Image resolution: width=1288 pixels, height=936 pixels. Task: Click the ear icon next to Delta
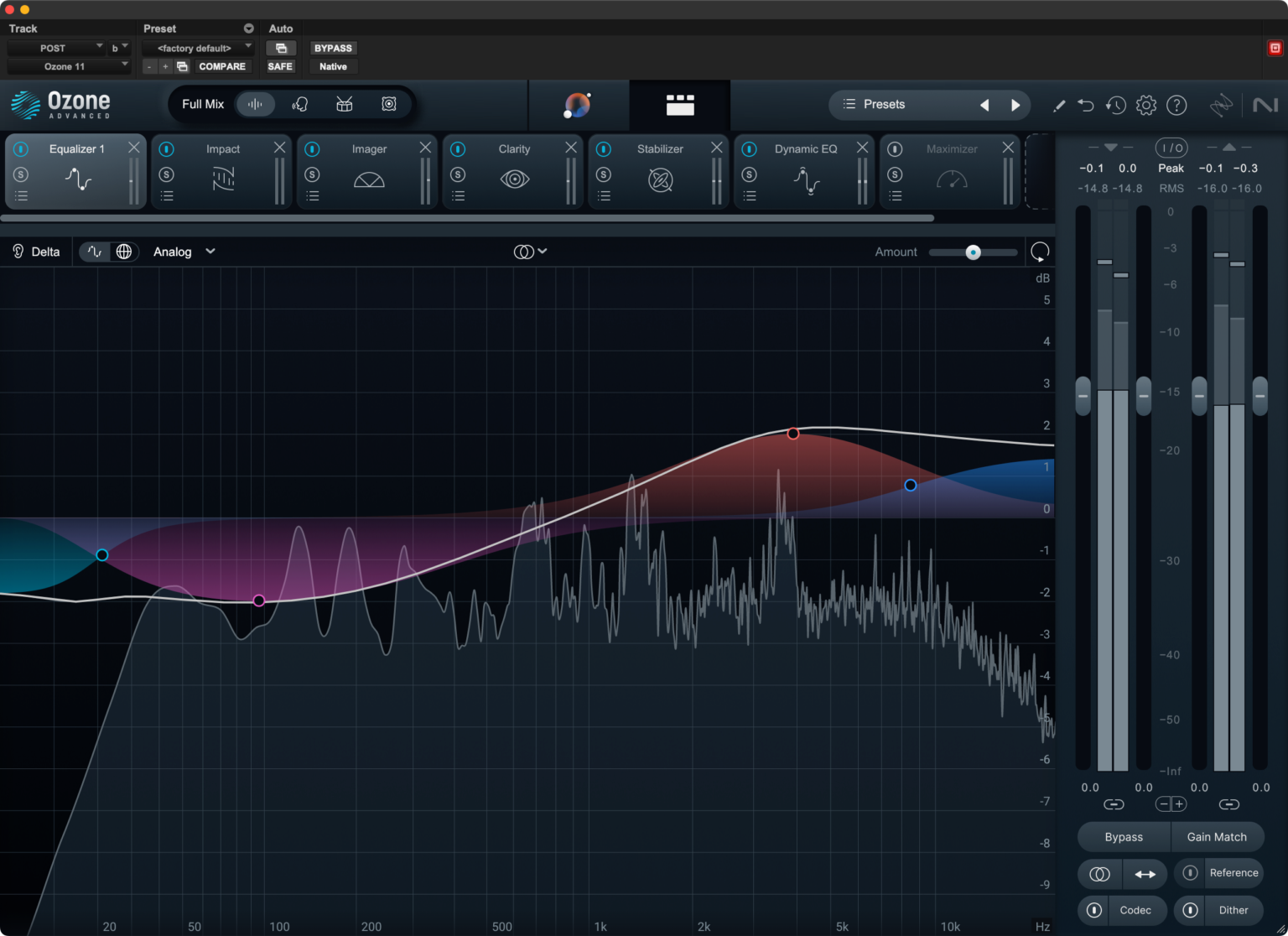click(17, 251)
